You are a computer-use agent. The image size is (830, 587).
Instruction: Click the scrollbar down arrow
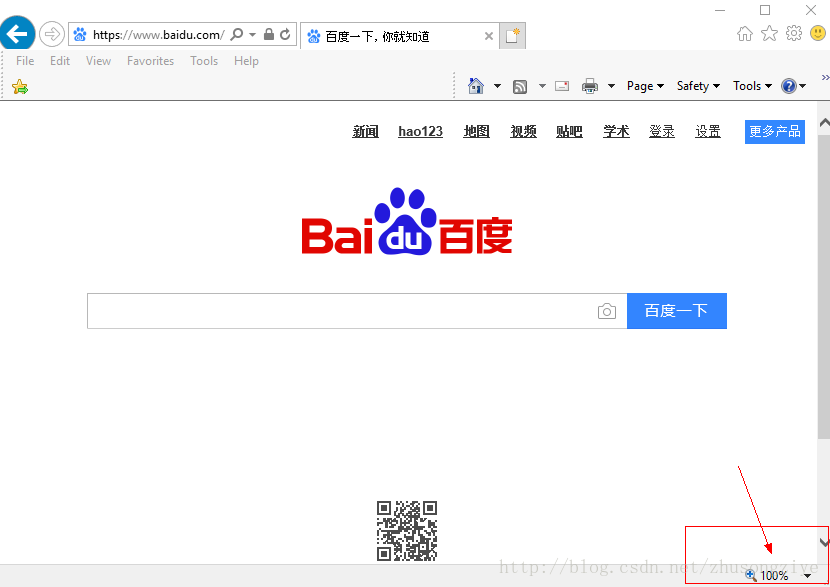click(x=824, y=542)
